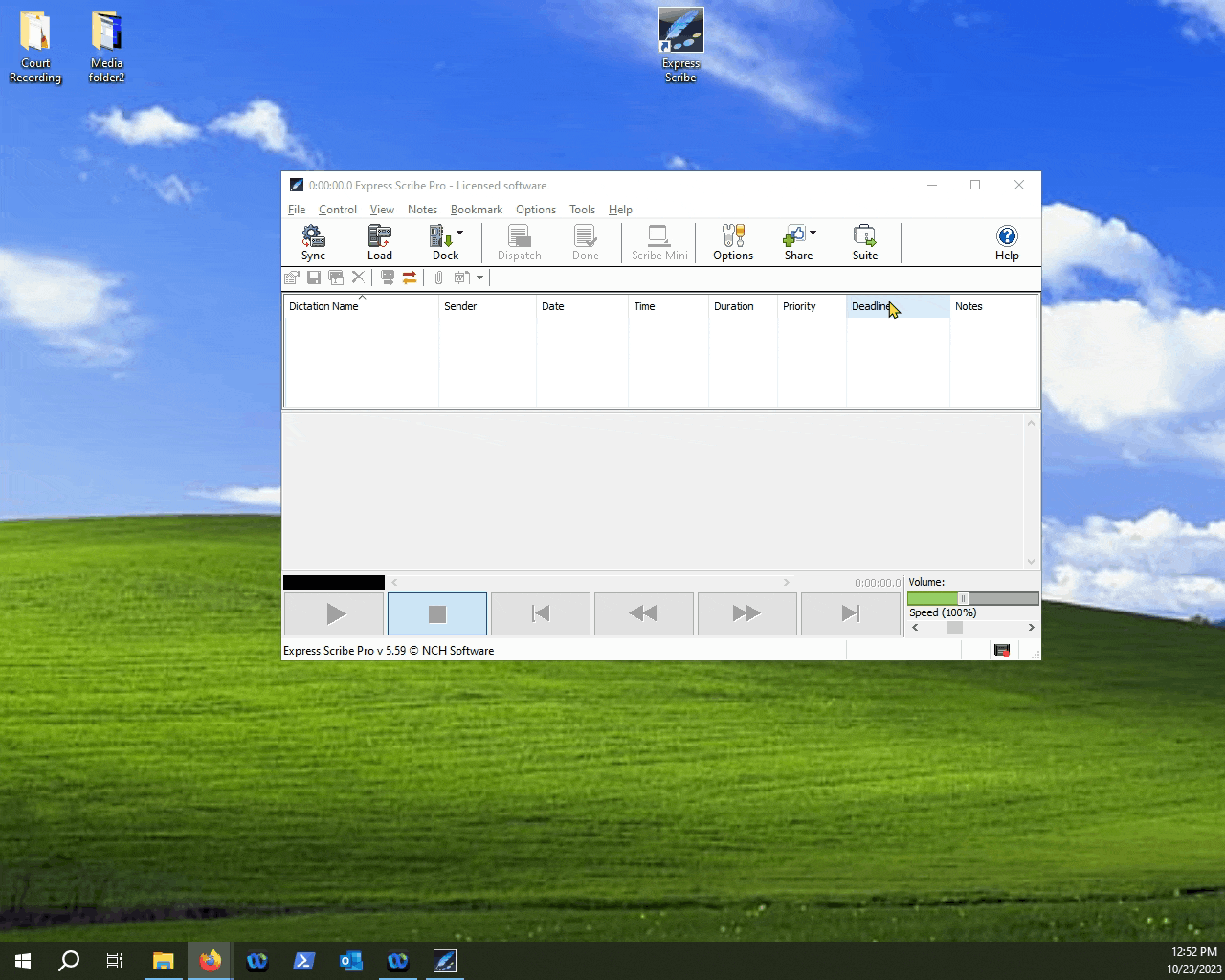Click the Fast Forward button
Image resolution: width=1225 pixels, height=980 pixels.
pos(746,613)
